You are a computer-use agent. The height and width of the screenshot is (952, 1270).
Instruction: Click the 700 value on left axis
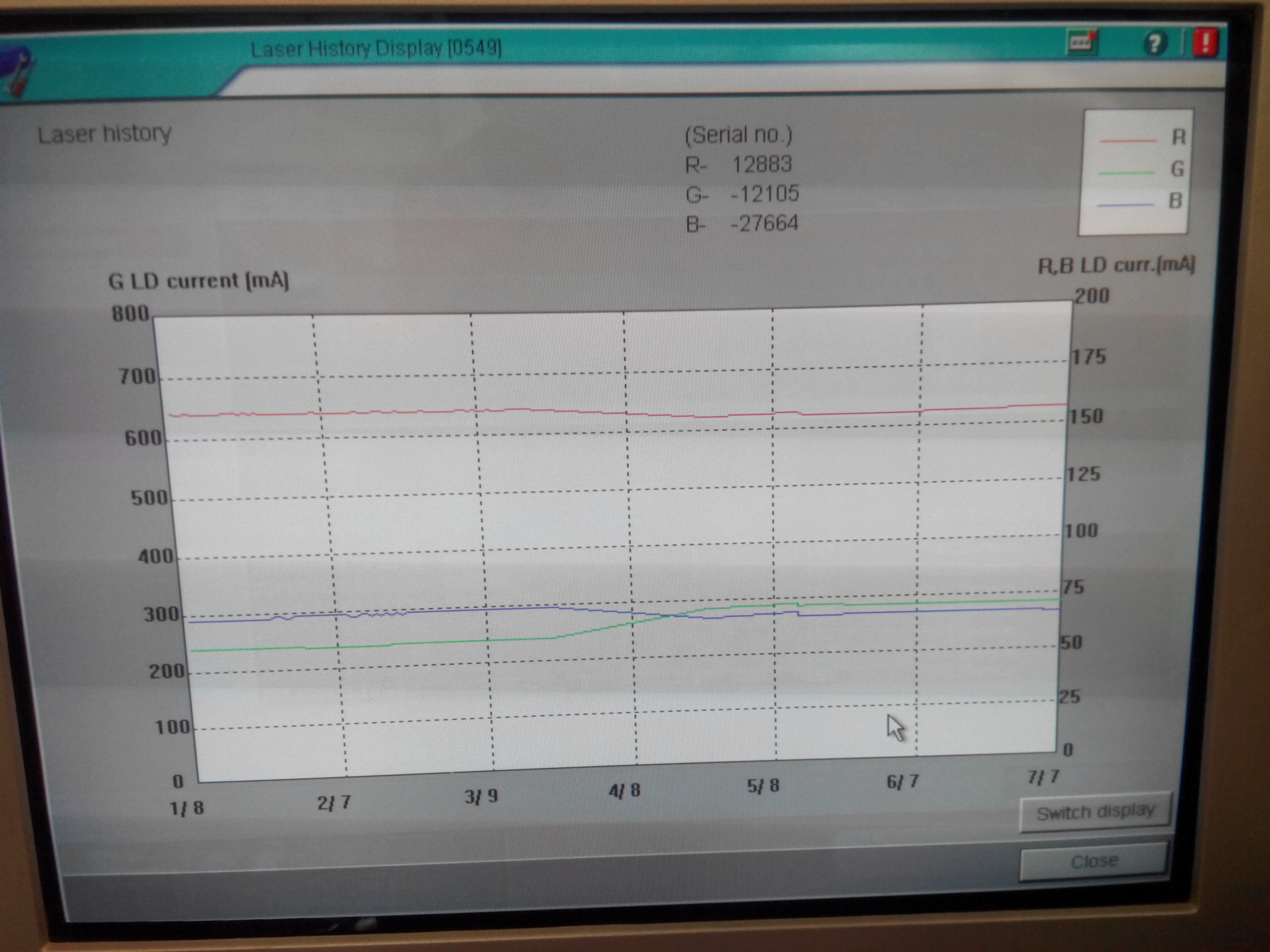[137, 377]
